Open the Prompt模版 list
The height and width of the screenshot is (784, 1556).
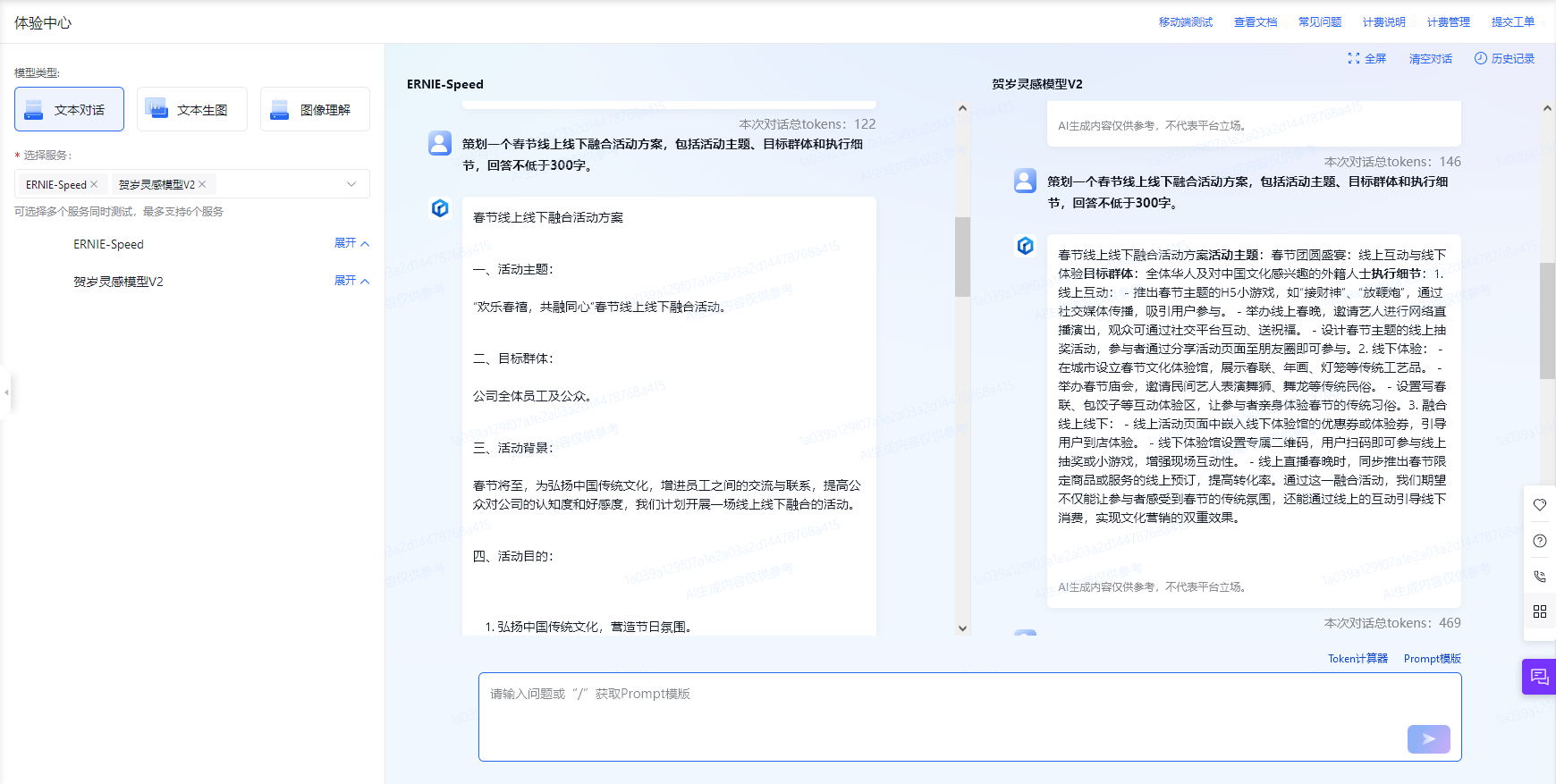(1433, 659)
